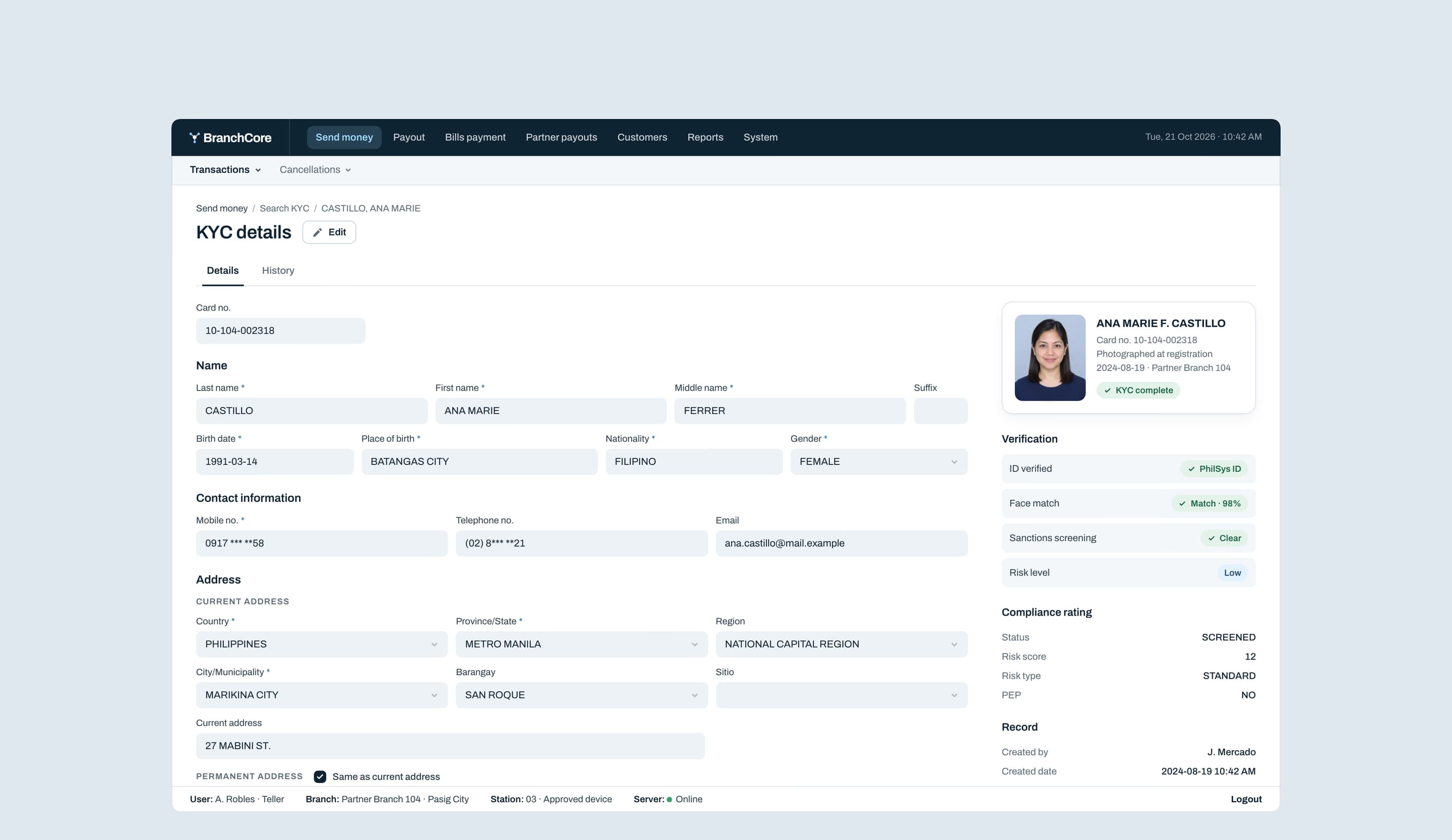
Task: Click the PhilSys ID verified badge
Action: tap(1214, 469)
